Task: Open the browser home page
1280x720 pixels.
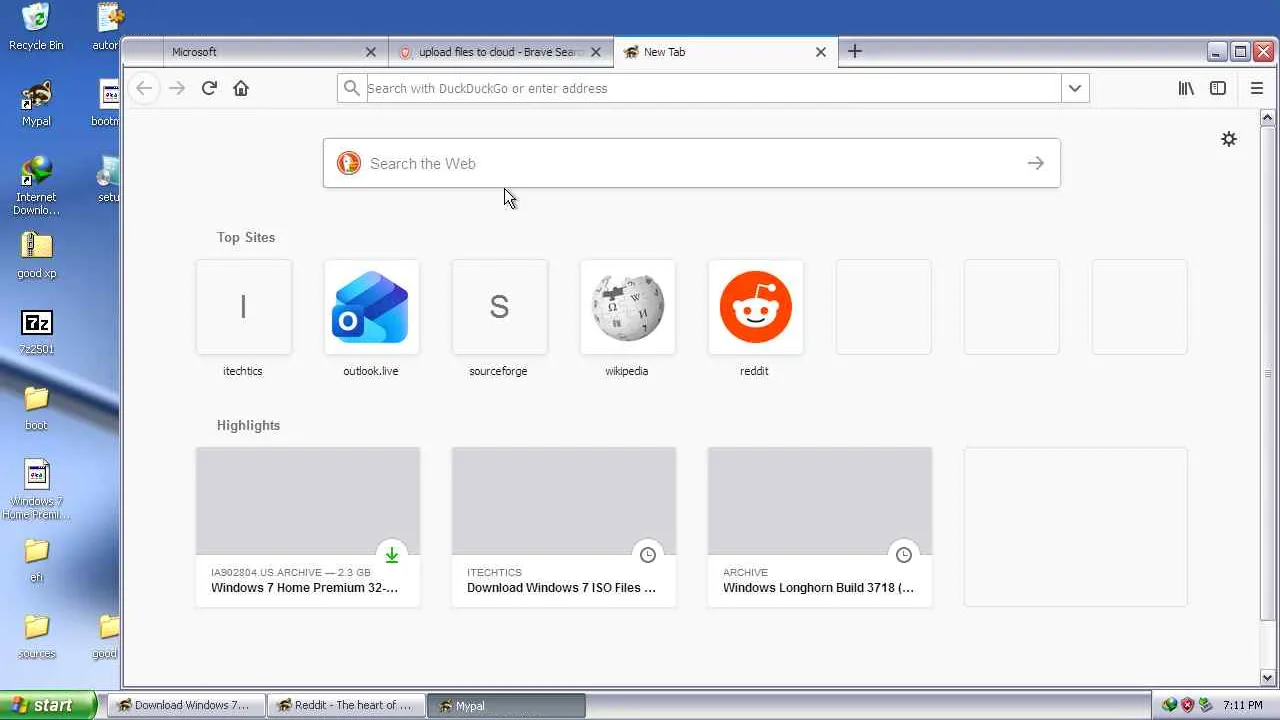Action: (x=241, y=88)
